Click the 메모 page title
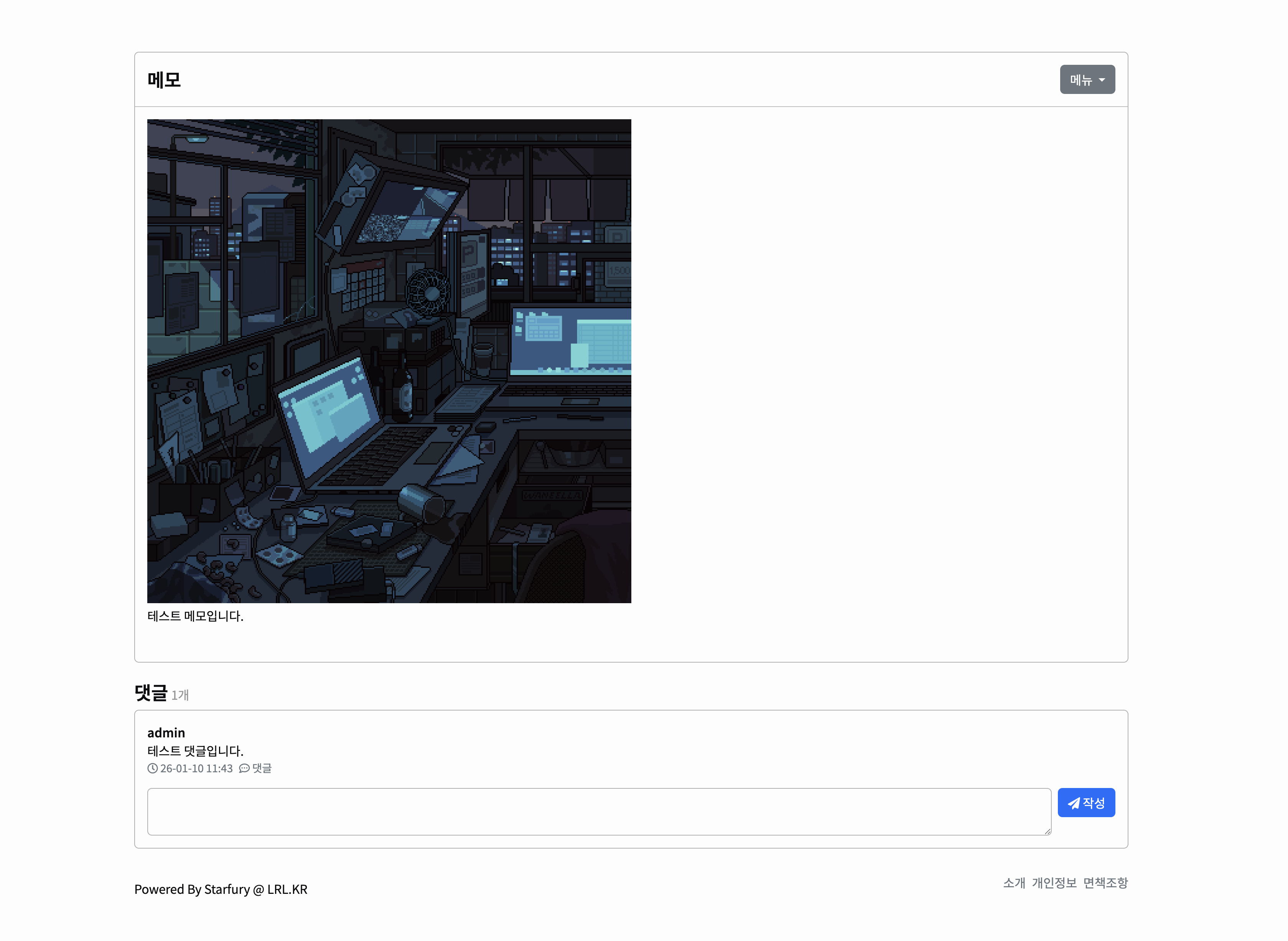The height and width of the screenshot is (941, 1288). [164, 80]
